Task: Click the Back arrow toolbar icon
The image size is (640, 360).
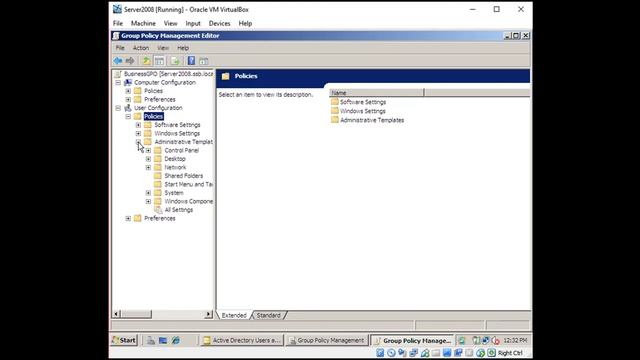Action: [x=118, y=61]
